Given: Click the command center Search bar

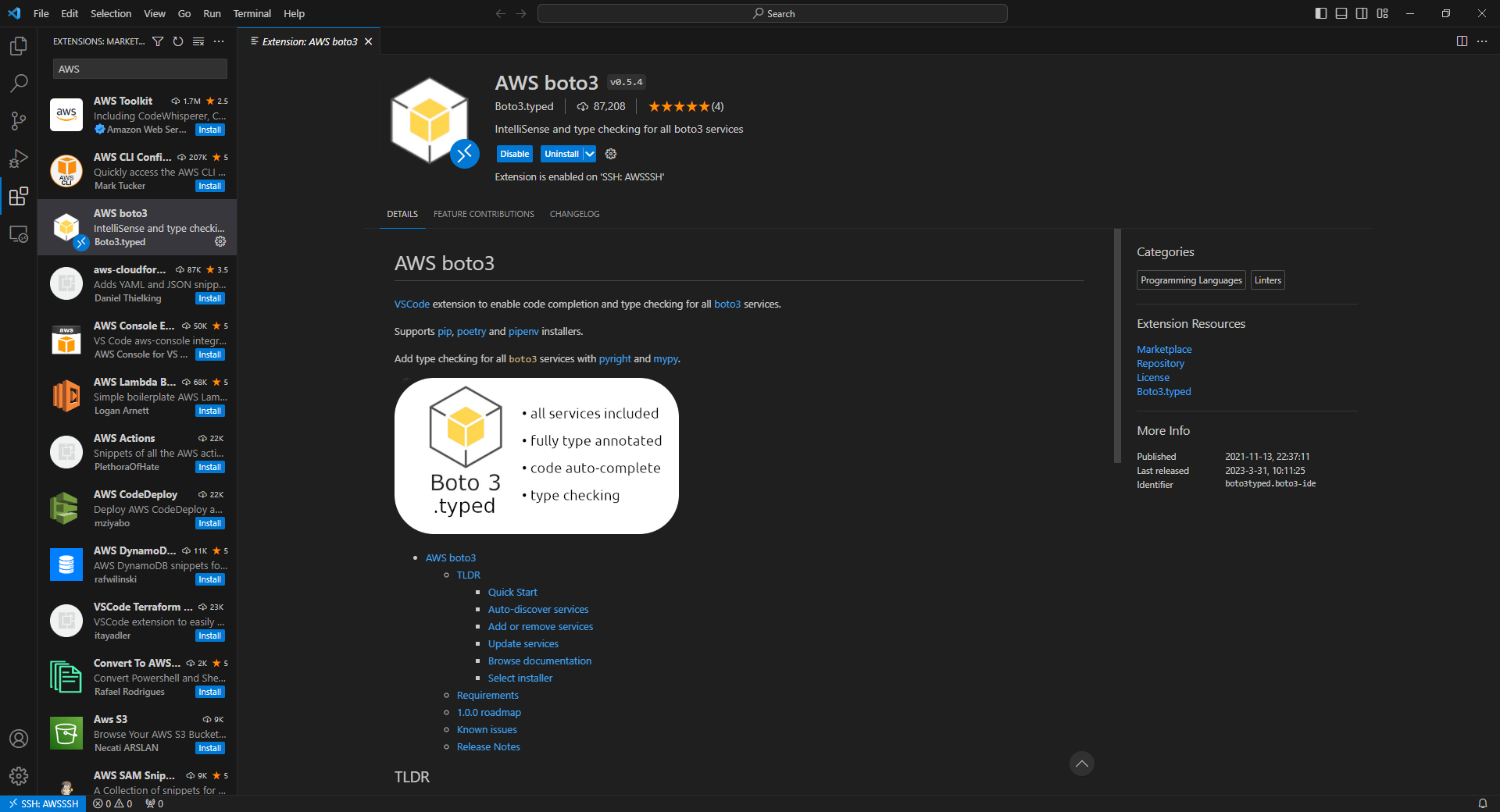Looking at the screenshot, I should coord(772,13).
